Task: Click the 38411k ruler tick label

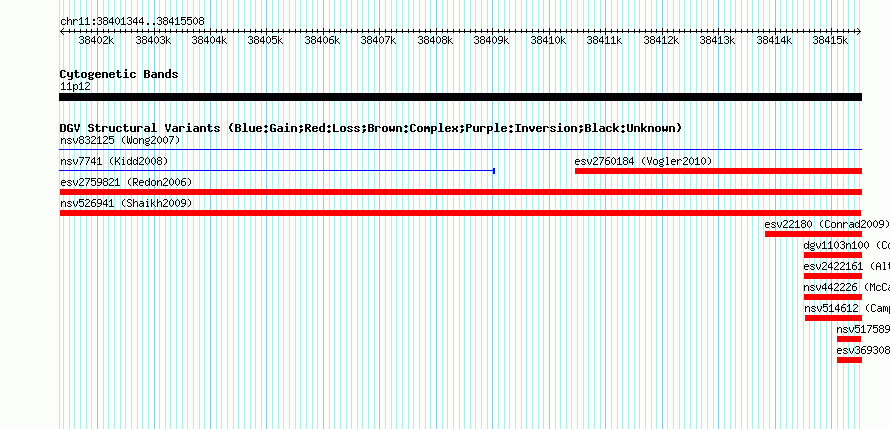Action: [604, 40]
